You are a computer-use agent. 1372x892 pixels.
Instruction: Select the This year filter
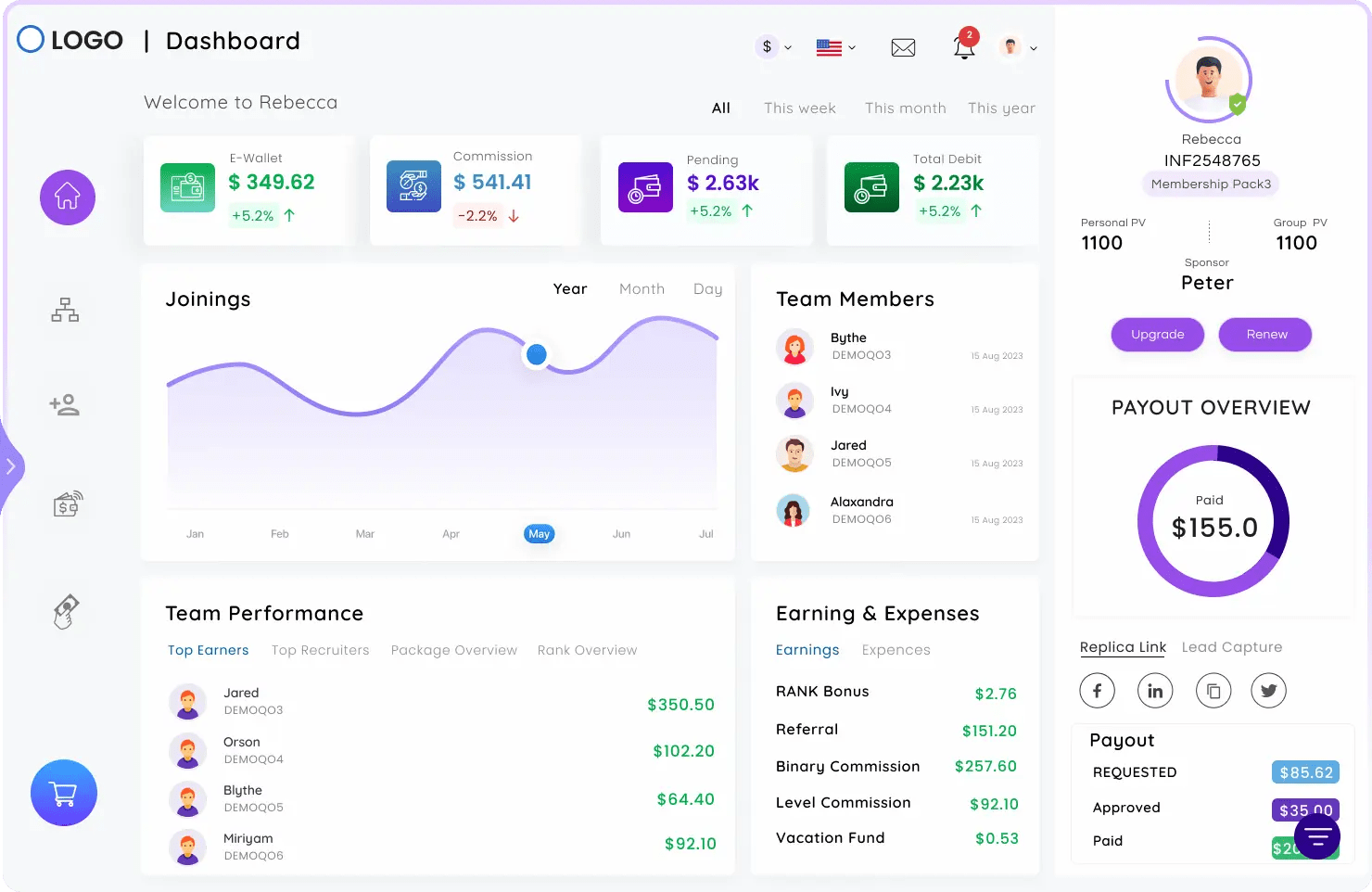[x=1001, y=108]
